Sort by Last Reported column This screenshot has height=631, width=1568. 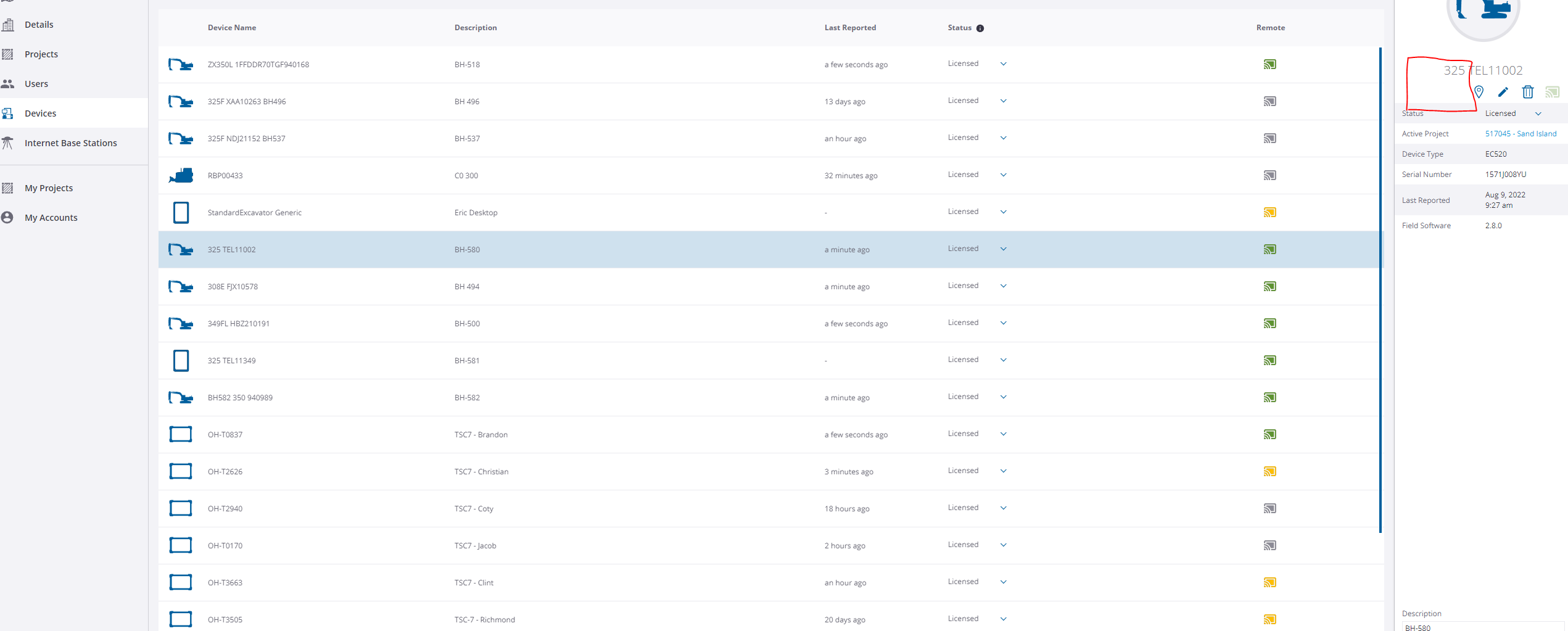point(850,28)
